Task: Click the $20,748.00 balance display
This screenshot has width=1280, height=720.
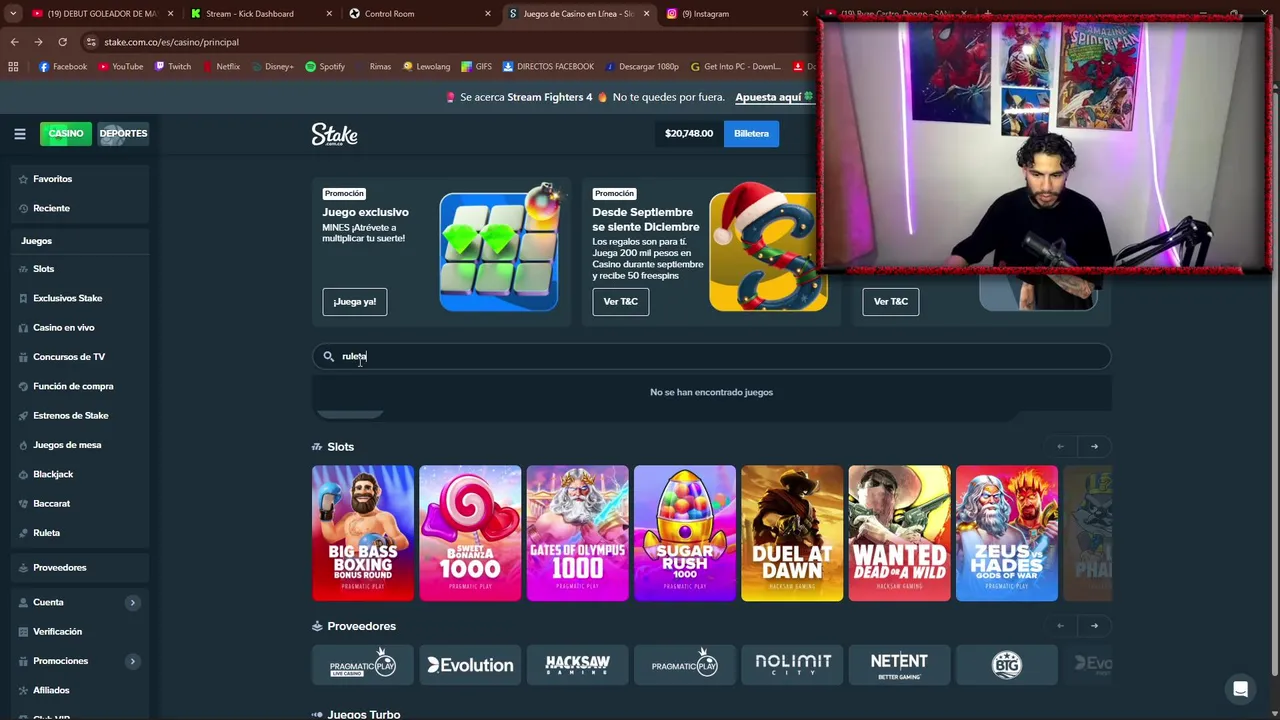Action: click(689, 133)
